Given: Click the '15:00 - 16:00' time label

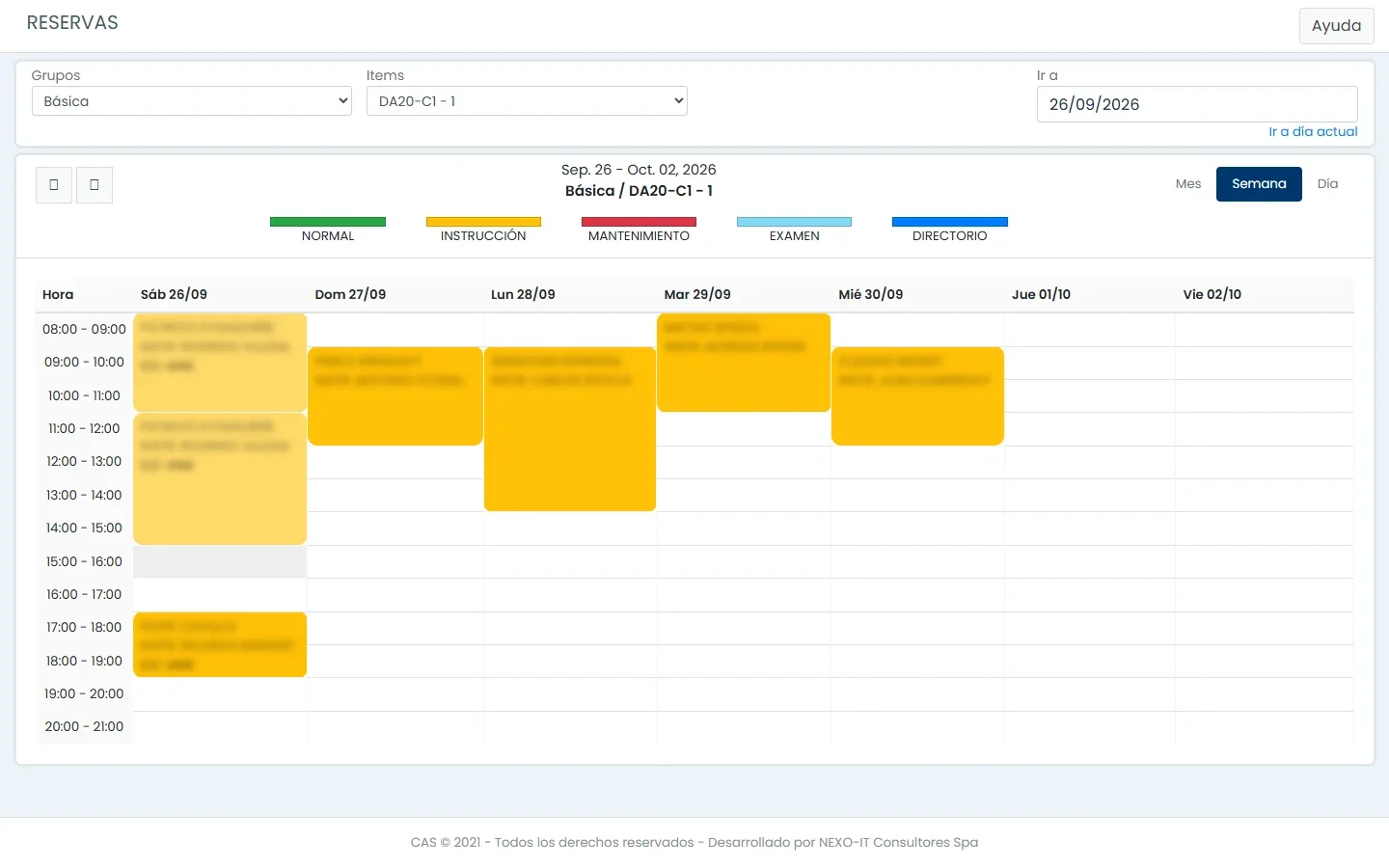Looking at the screenshot, I should pyautogui.click(x=84, y=561).
